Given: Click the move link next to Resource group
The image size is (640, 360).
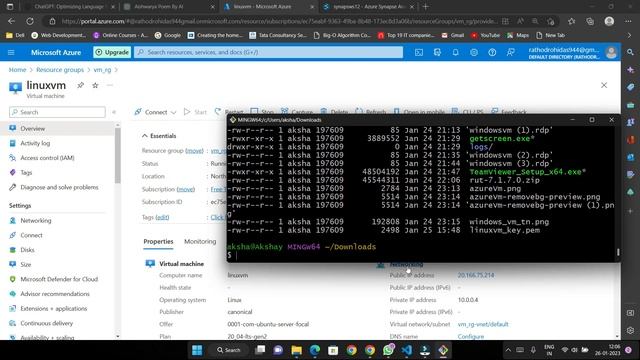Looking at the screenshot, I should pyautogui.click(x=194, y=151).
